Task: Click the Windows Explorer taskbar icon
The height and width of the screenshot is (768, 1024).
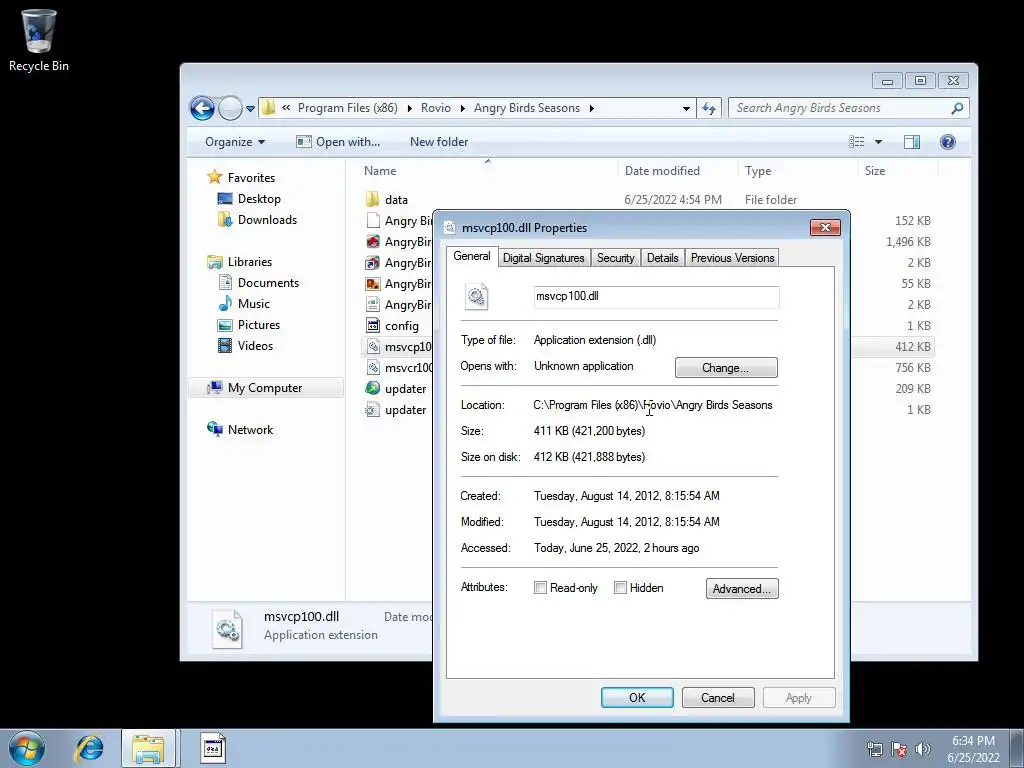Action: pos(148,748)
